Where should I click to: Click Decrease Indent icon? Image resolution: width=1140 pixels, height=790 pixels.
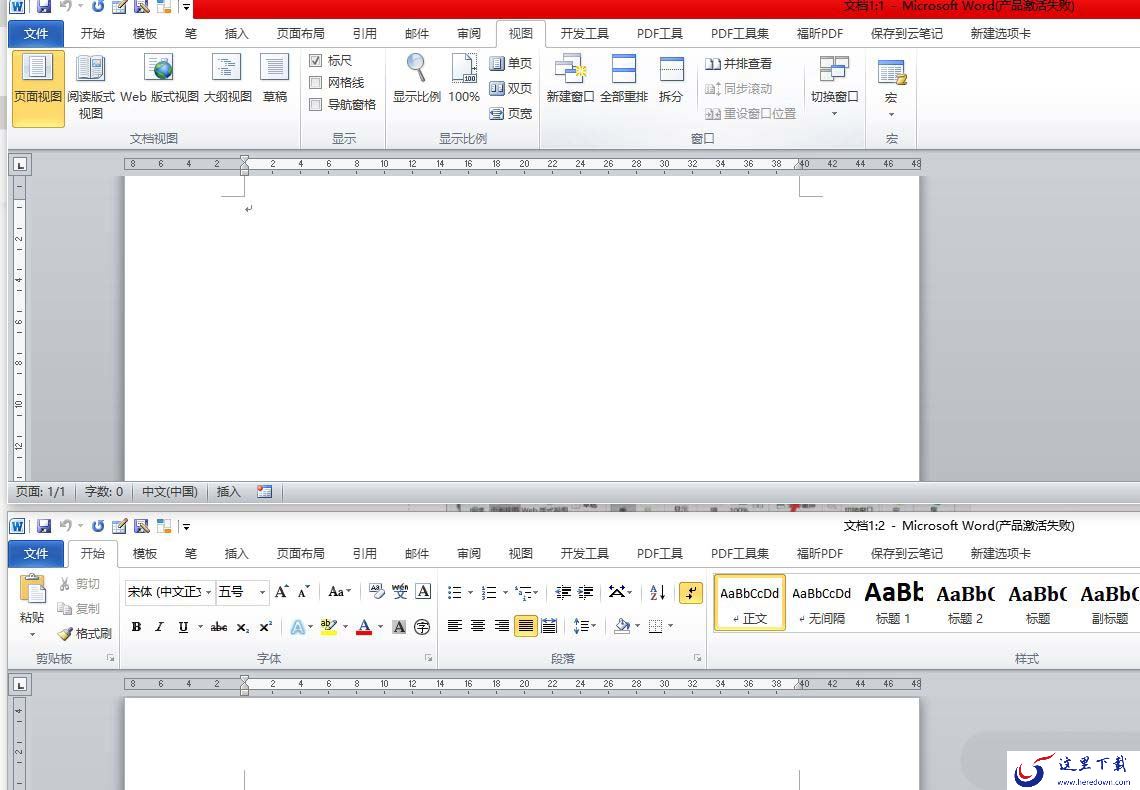(x=563, y=592)
